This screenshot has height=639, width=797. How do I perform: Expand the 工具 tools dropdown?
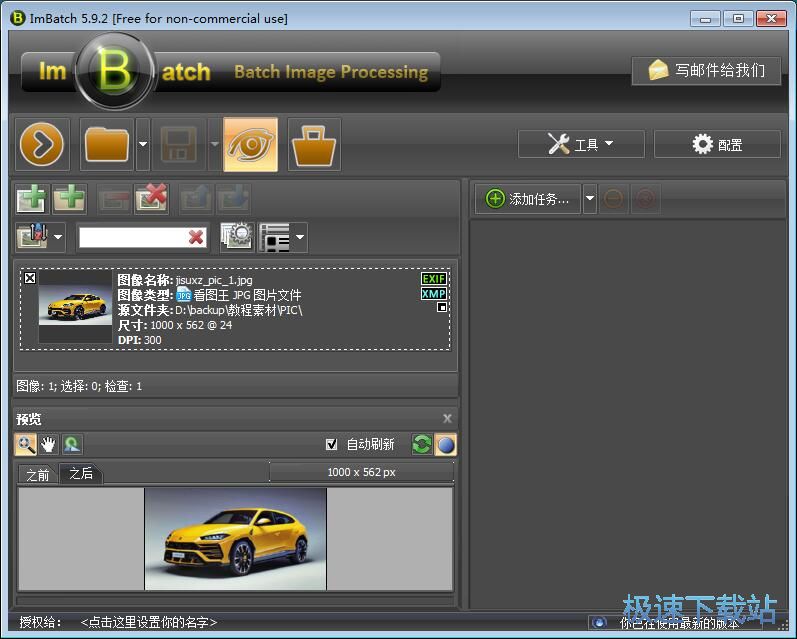tap(580, 144)
